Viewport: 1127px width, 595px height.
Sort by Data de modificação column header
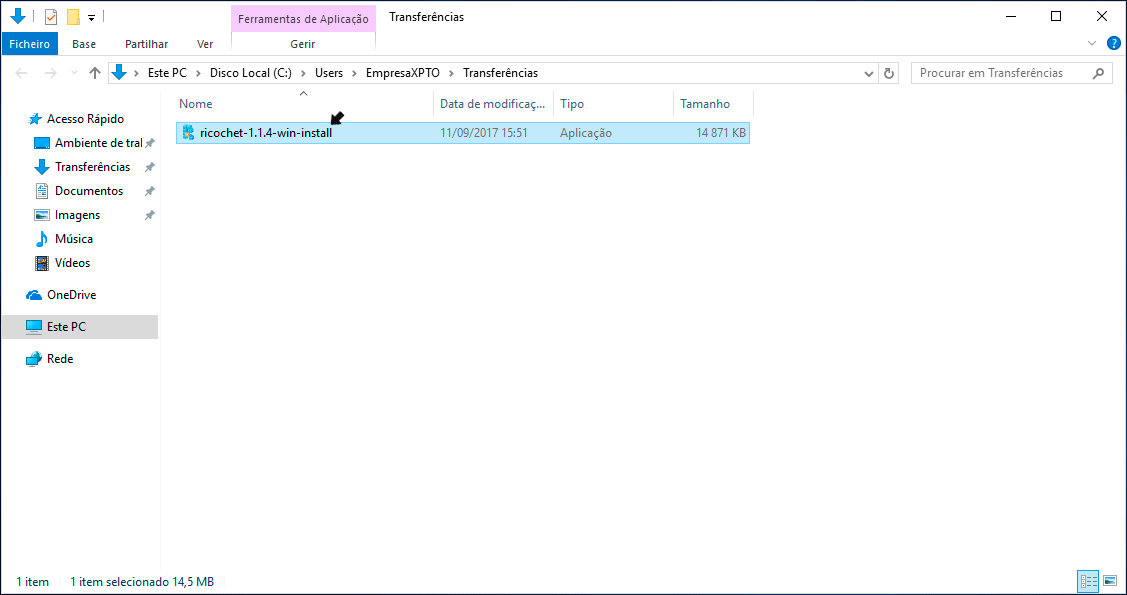pos(494,104)
